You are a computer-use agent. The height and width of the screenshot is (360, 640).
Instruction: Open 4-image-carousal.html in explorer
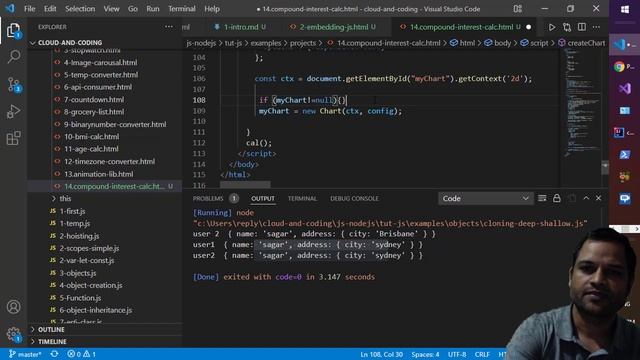[x=100, y=62]
